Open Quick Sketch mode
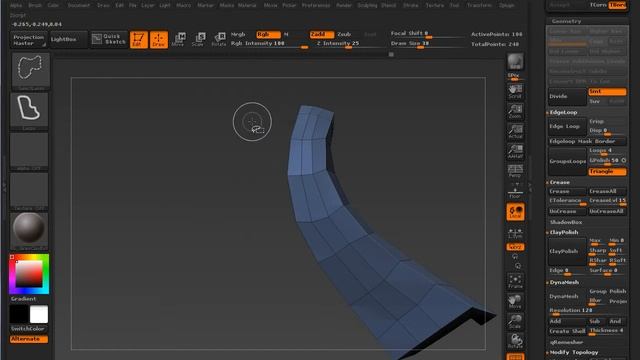Image resolution: width=640 pixels, height=360 pixels. pos(109,39)
